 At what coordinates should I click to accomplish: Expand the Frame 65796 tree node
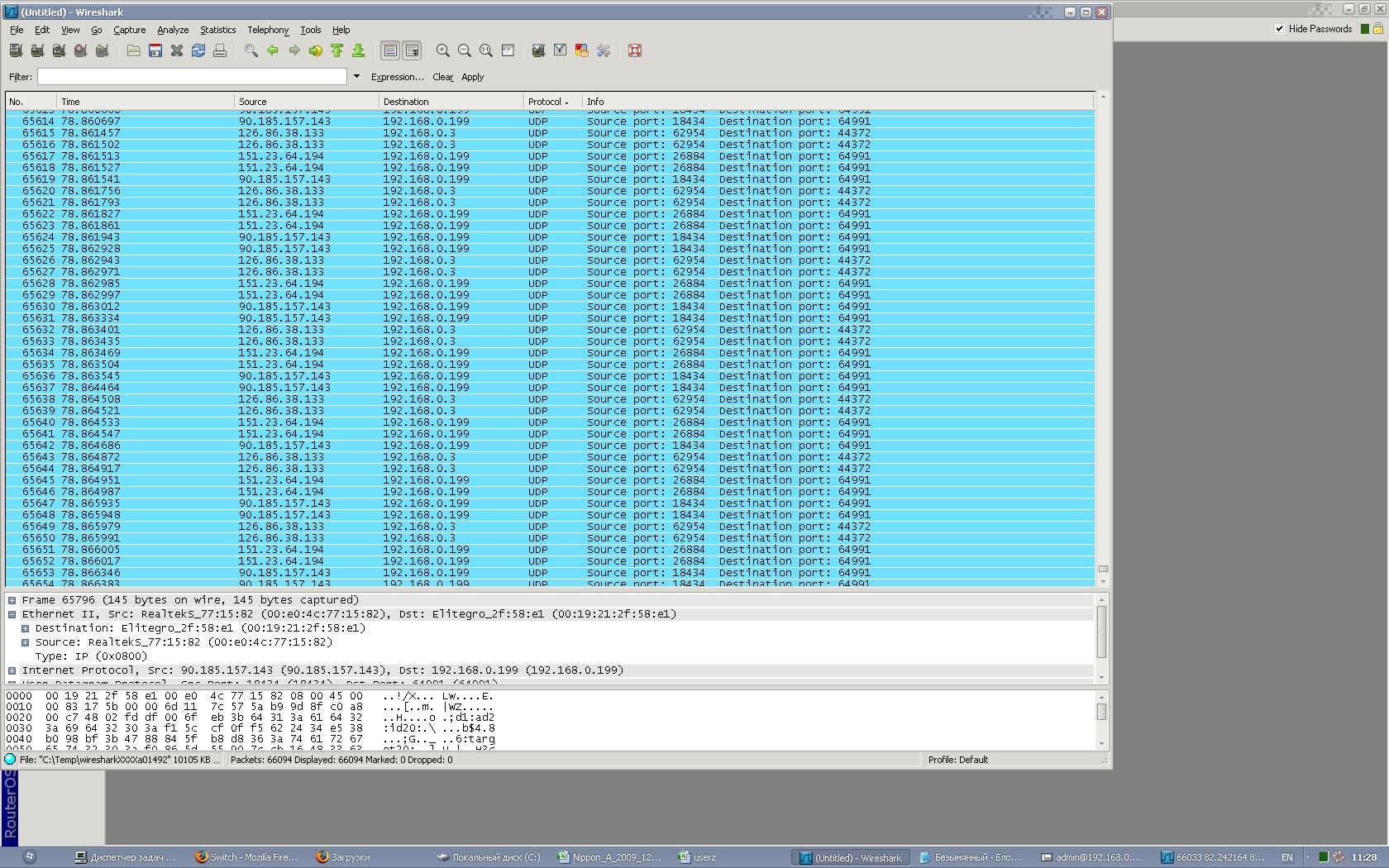12,600
